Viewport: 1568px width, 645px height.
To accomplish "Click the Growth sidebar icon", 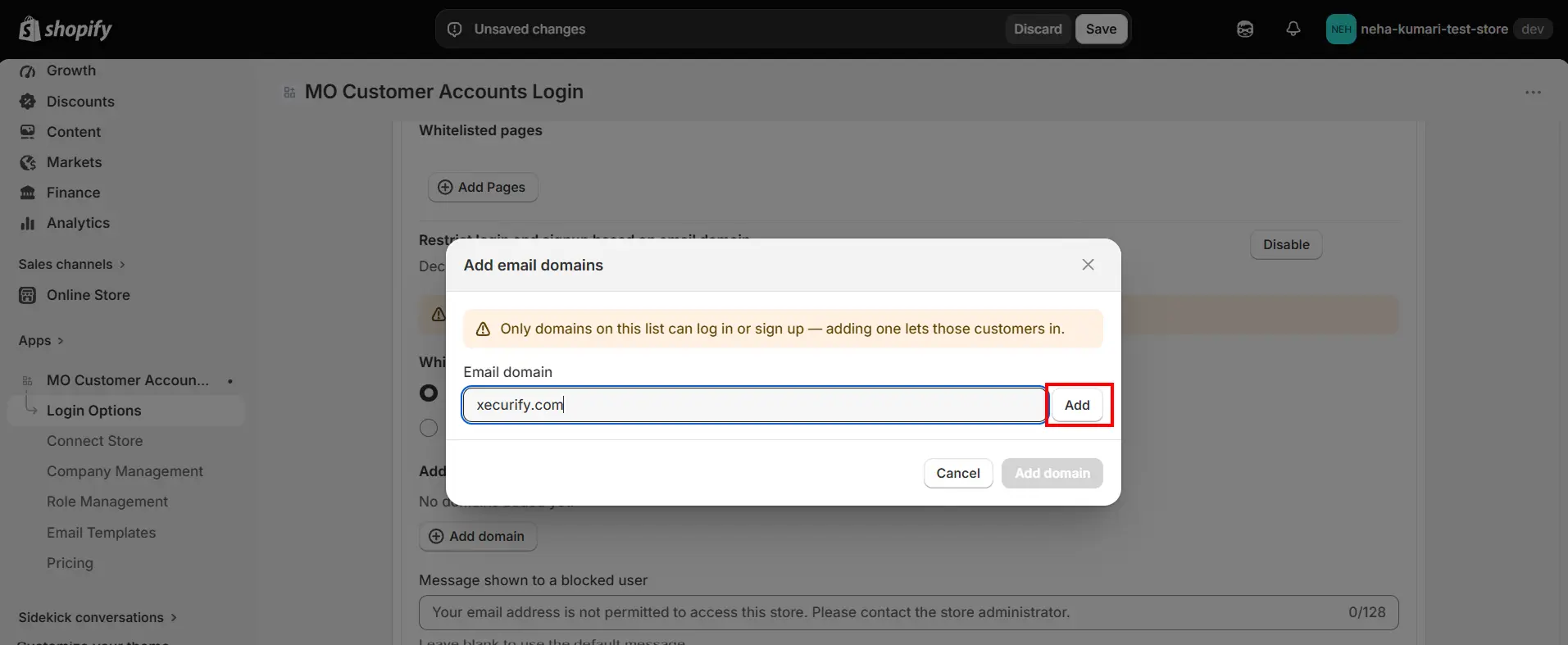I will point(28,71).
